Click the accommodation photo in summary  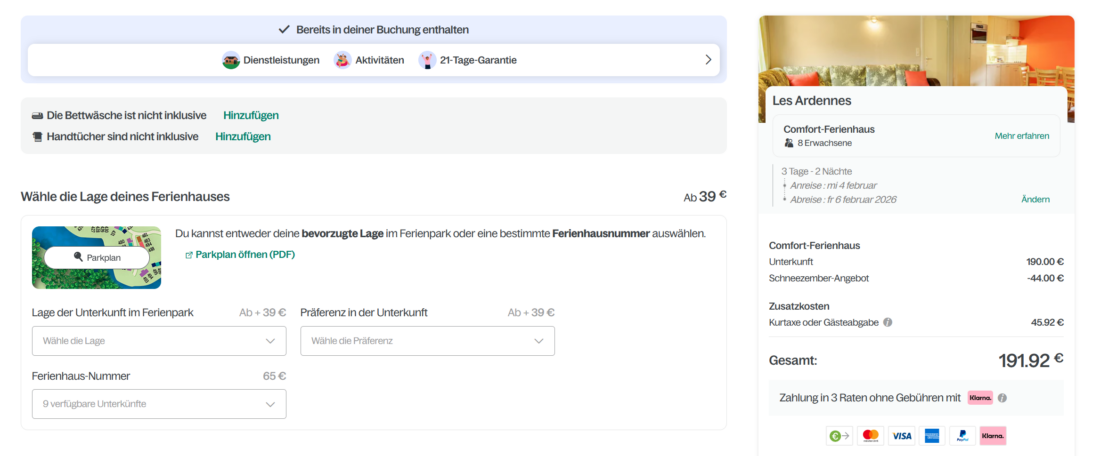(916, 51)
